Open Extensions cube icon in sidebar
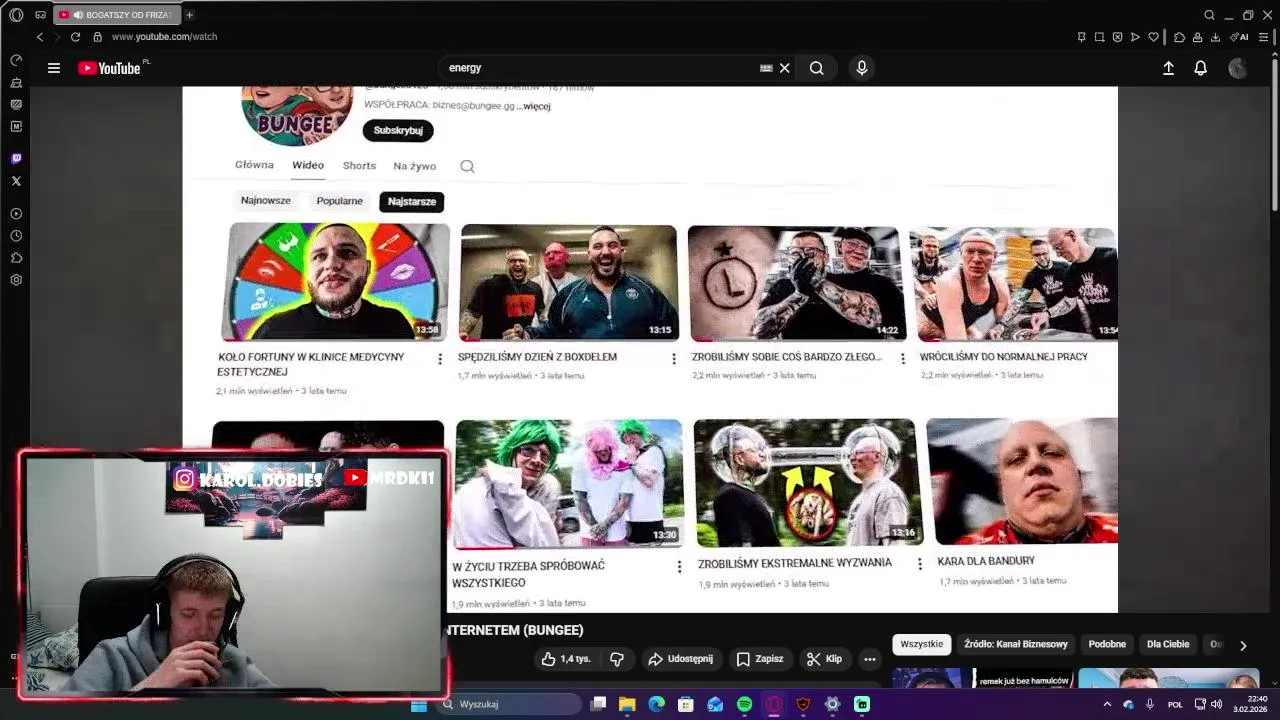 16,258
